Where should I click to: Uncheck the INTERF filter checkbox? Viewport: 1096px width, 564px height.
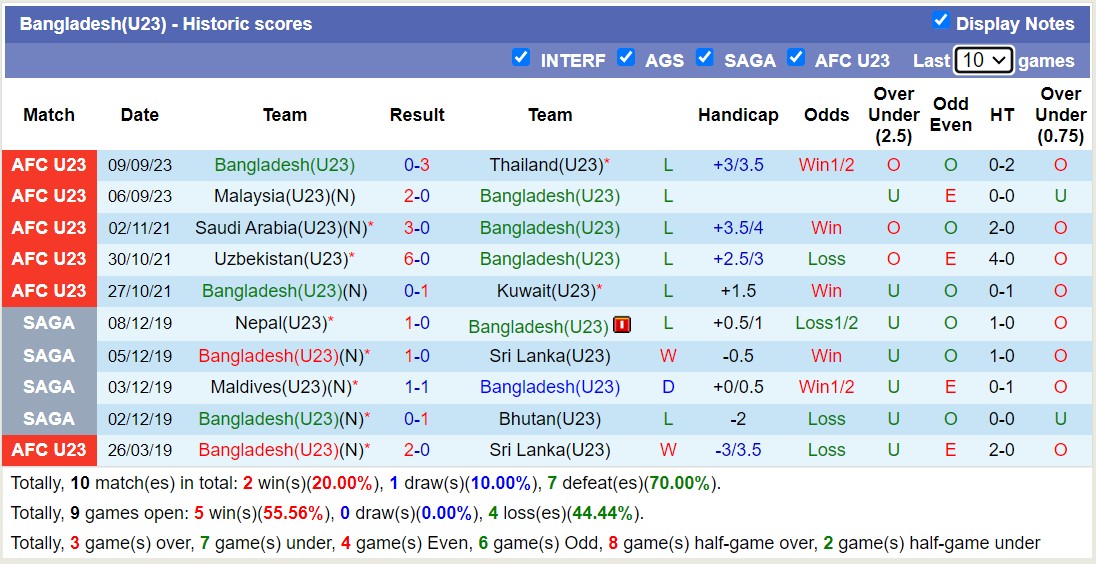click(521, 58)
